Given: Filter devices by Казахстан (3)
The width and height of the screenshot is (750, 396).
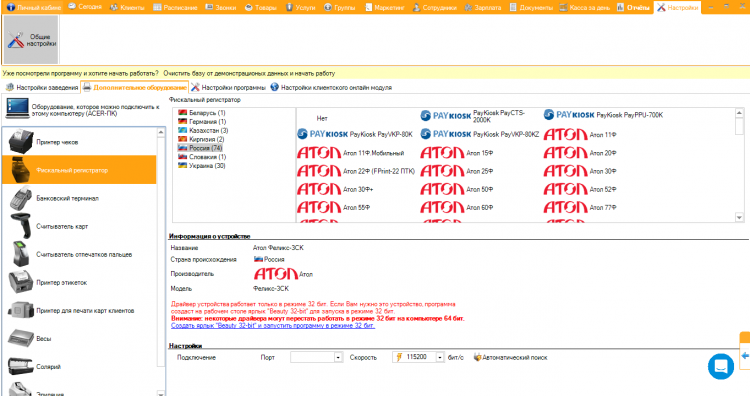Looking at the screenshot, I should (x=203, y=130).
